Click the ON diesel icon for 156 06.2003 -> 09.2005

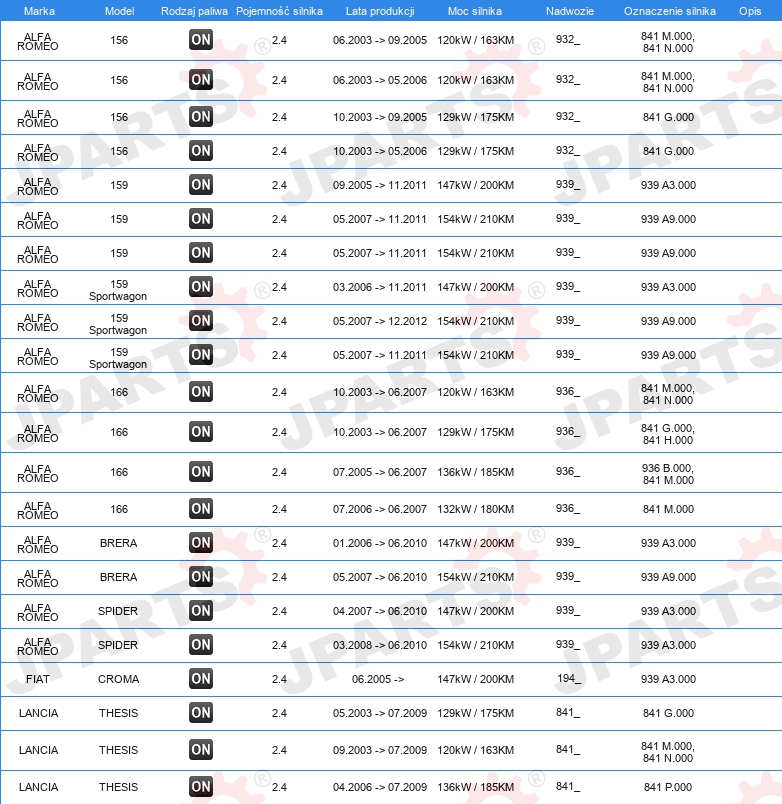click(200, 39)
